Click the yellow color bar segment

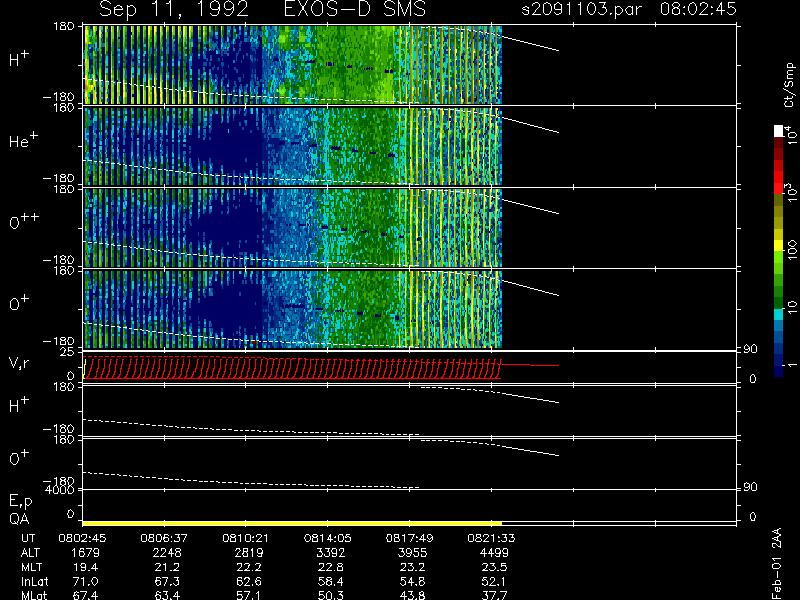[779, 246]
